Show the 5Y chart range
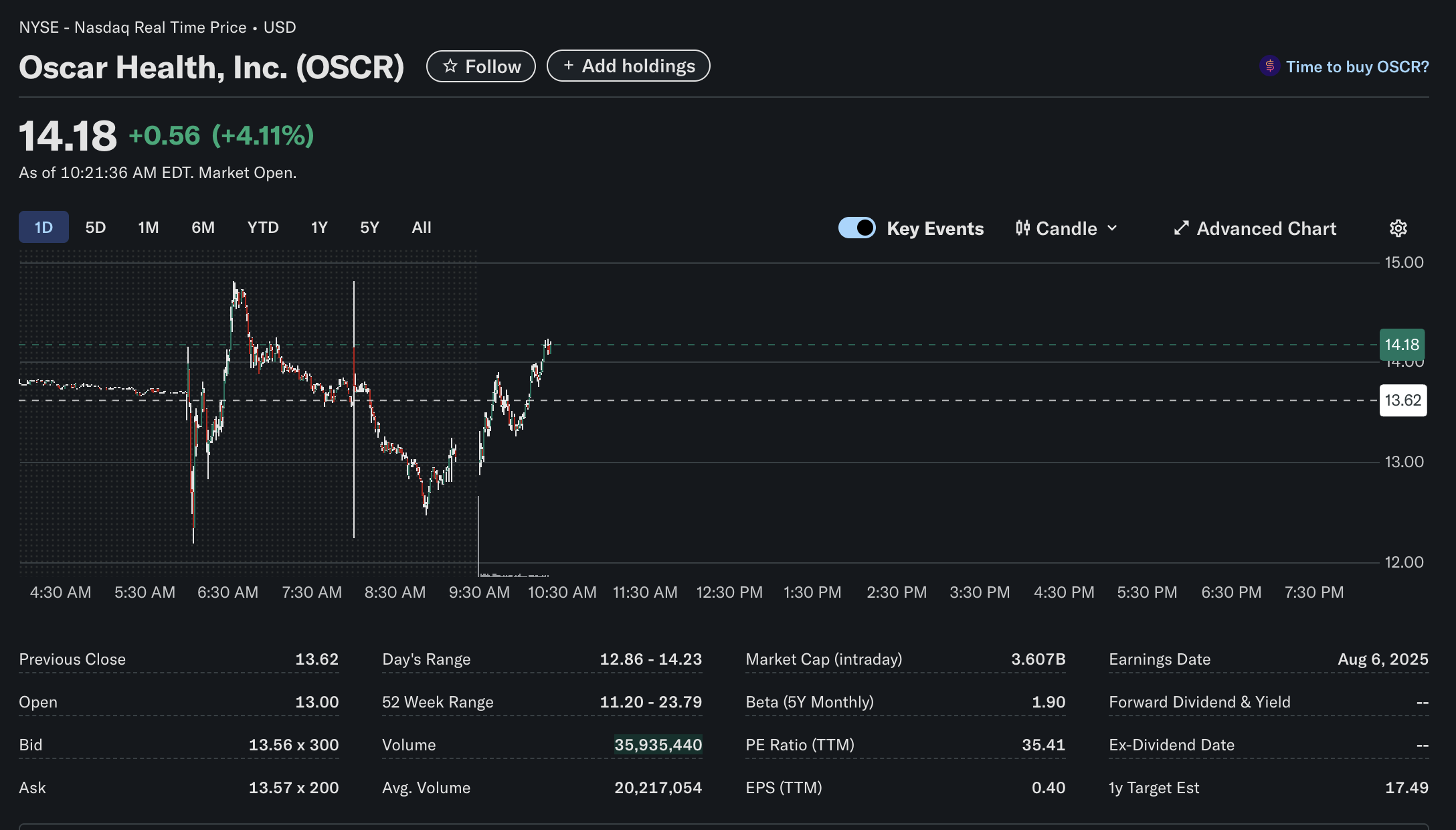Screen dimensions: 1456x830 (x=369, y=227)
